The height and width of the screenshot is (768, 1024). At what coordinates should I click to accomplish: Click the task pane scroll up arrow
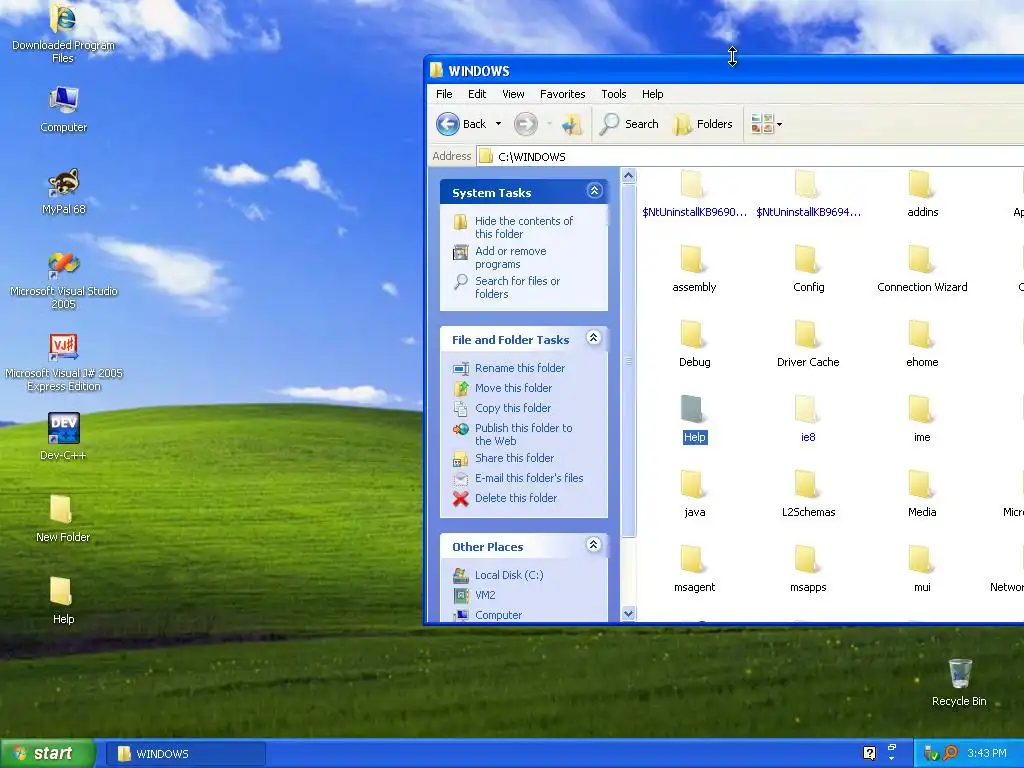point(628,175)
